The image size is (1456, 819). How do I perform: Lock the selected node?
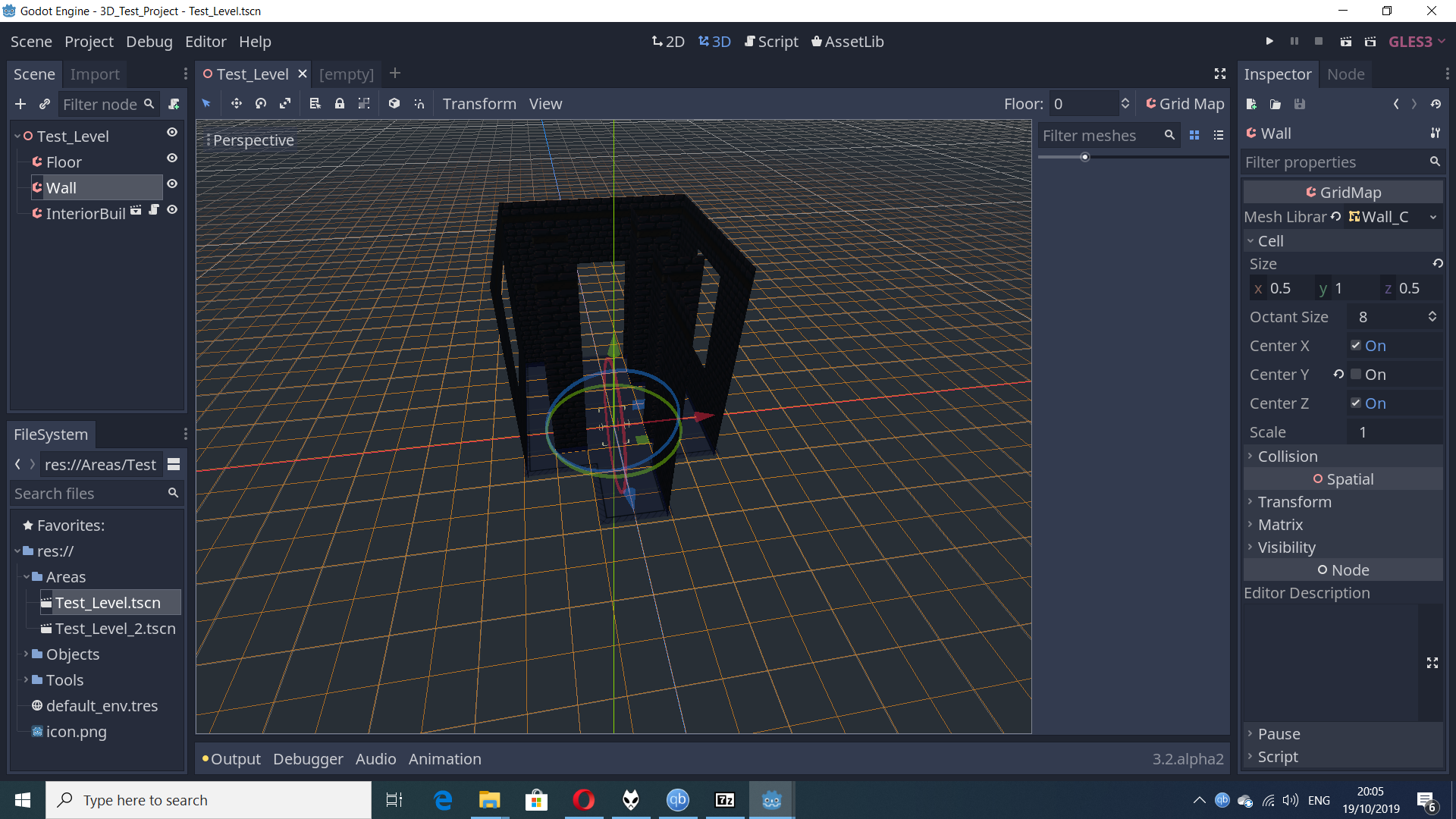(x=340, y=103)
